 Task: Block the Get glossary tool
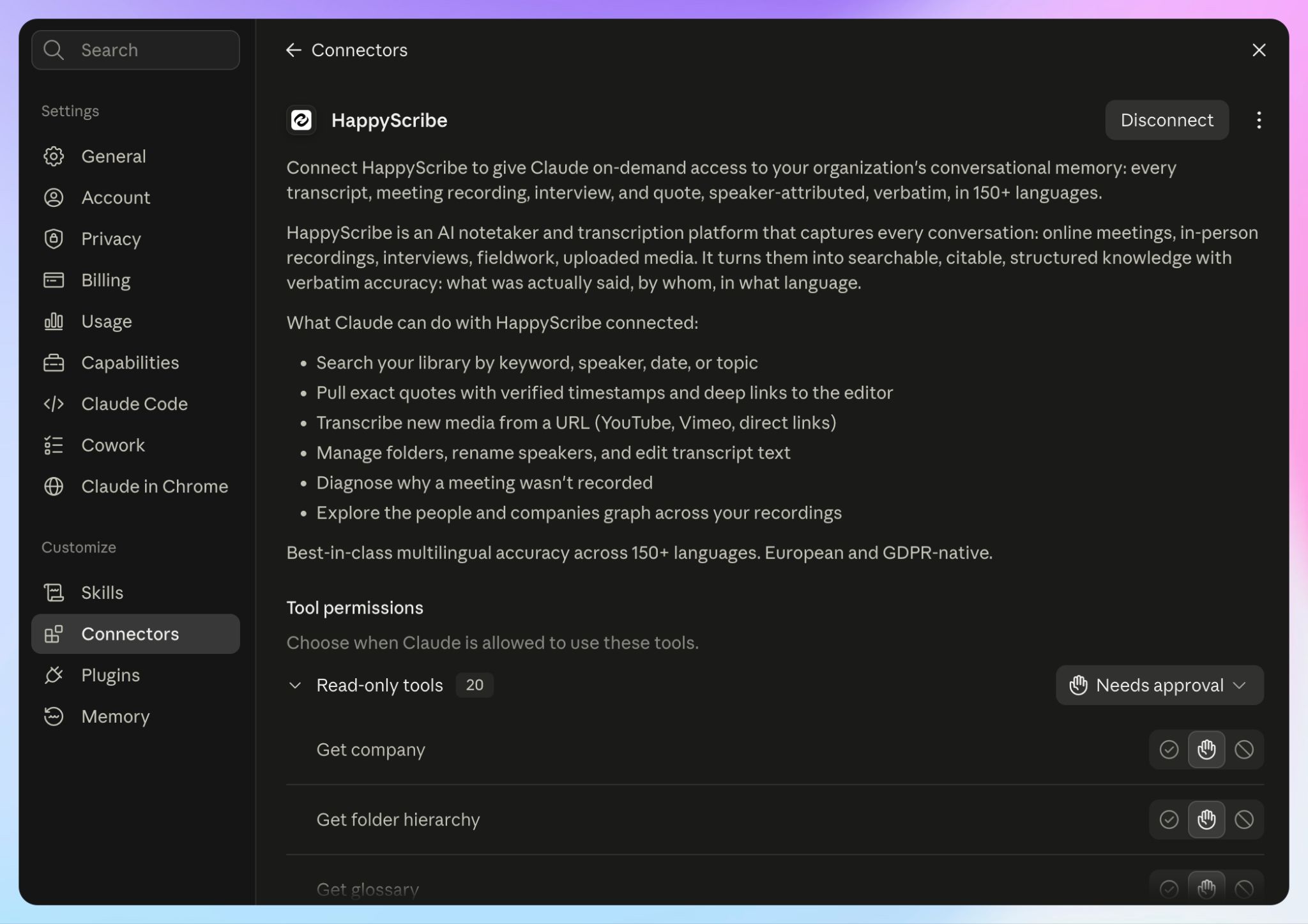click(x=1244, y=889)
